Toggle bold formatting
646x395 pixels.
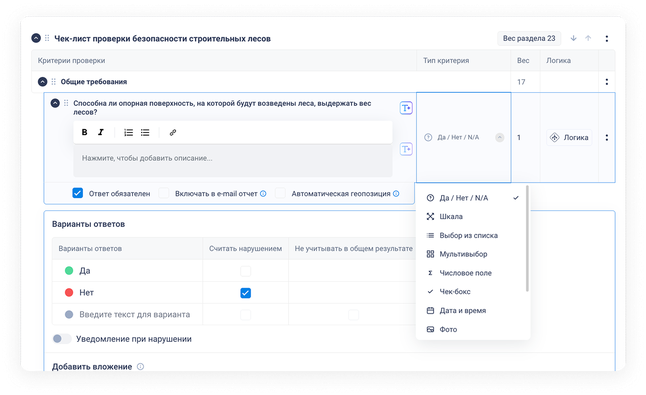coord(84,132)
